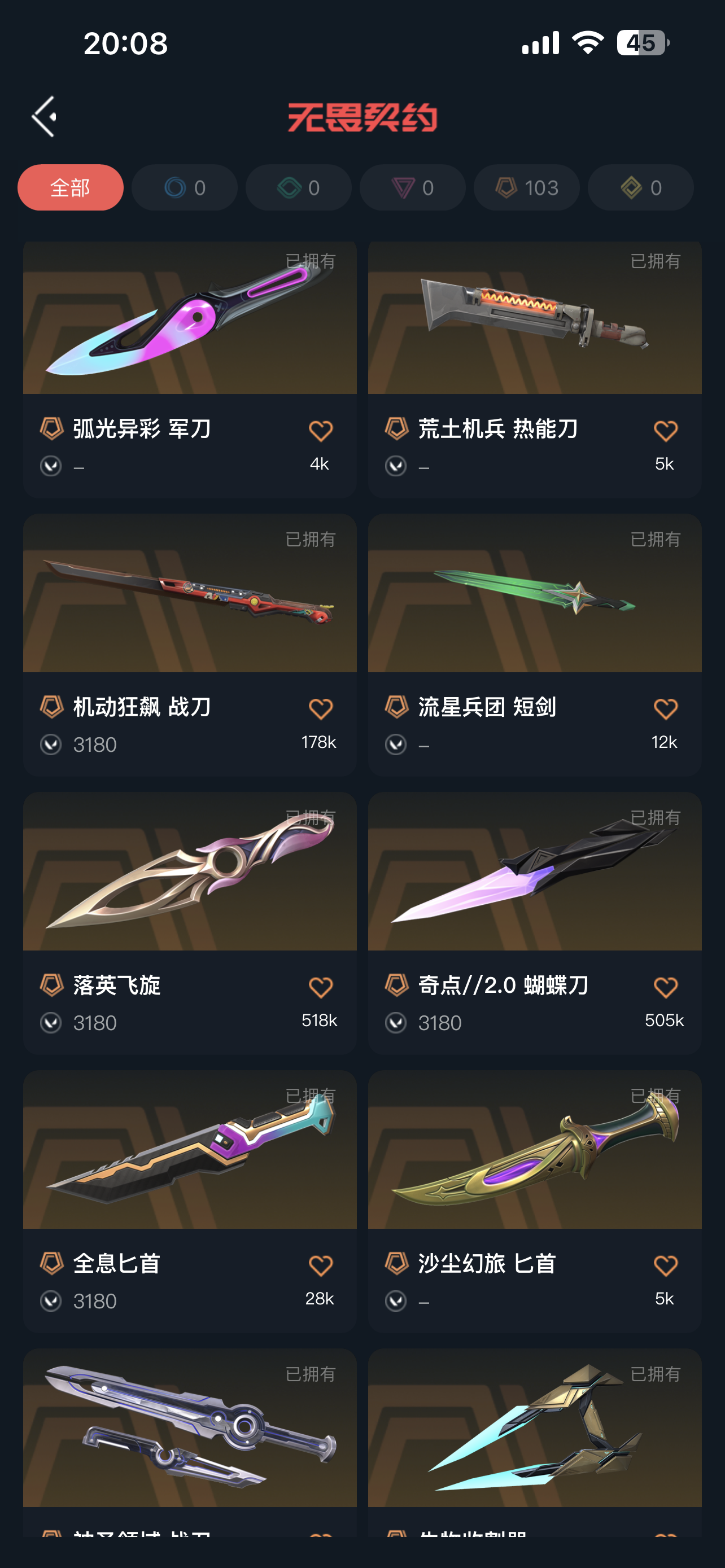725x1568 pixels.
Task: Open the 弧光异彩 军刀 knife thumbnail
Action: pyautogui.click(x=190, y=318)
